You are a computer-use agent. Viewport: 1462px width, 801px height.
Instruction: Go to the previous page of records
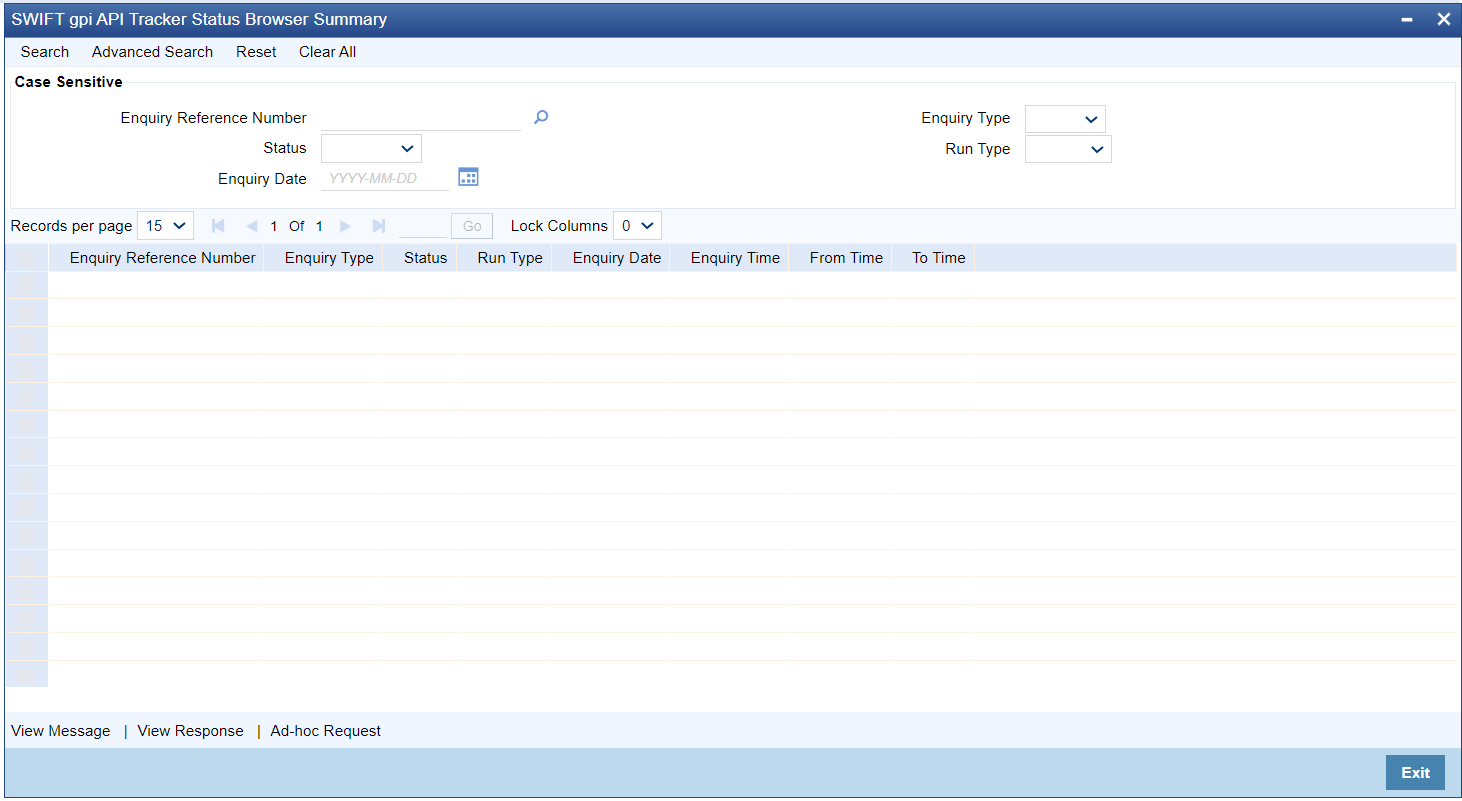[x=251, y=226]
